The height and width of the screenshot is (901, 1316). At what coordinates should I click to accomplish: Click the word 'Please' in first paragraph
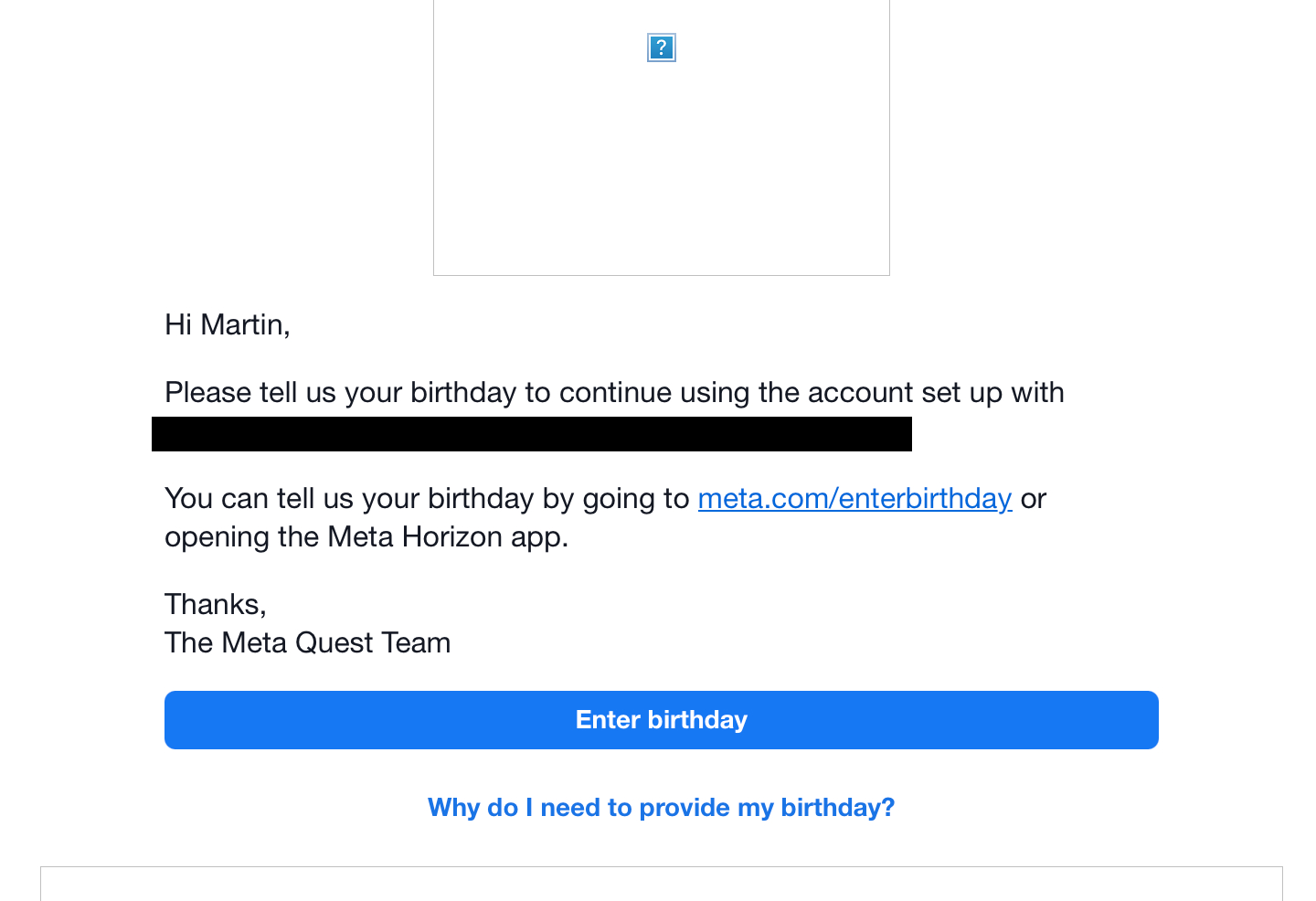(x=208, y=392)
